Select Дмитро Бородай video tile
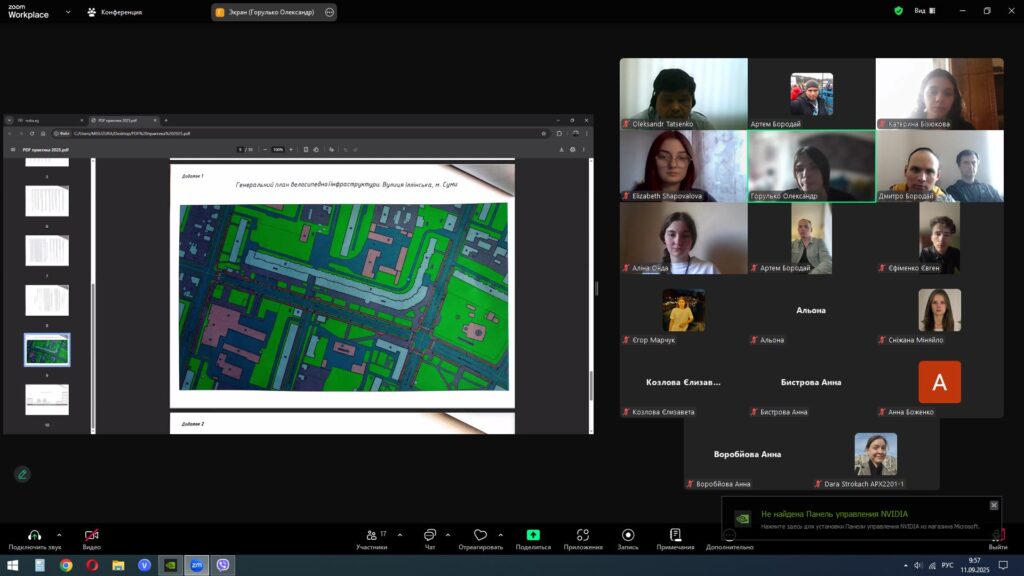 click(940, 166)
